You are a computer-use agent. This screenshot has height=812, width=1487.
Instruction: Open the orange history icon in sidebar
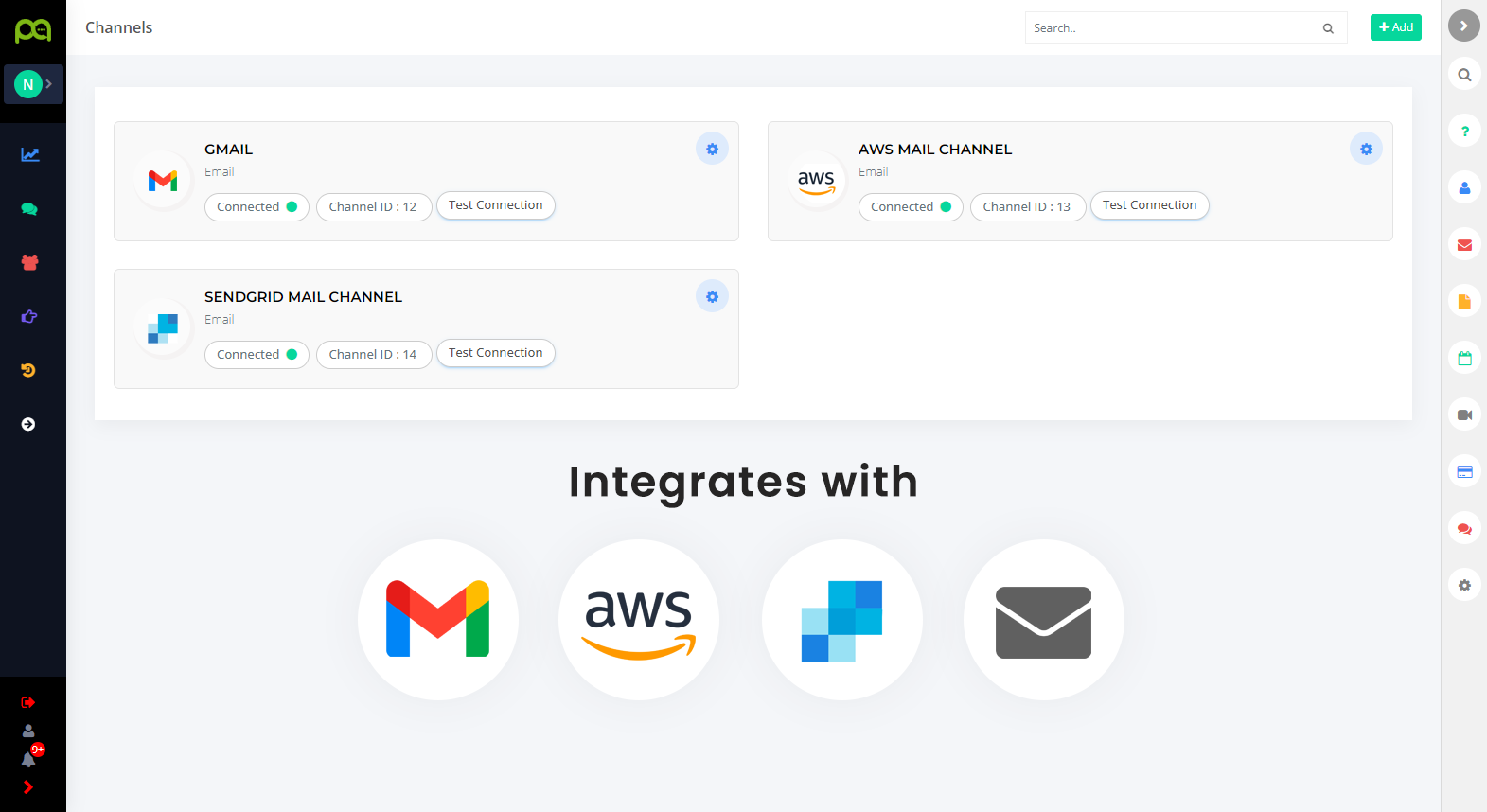tap(28, 370)
